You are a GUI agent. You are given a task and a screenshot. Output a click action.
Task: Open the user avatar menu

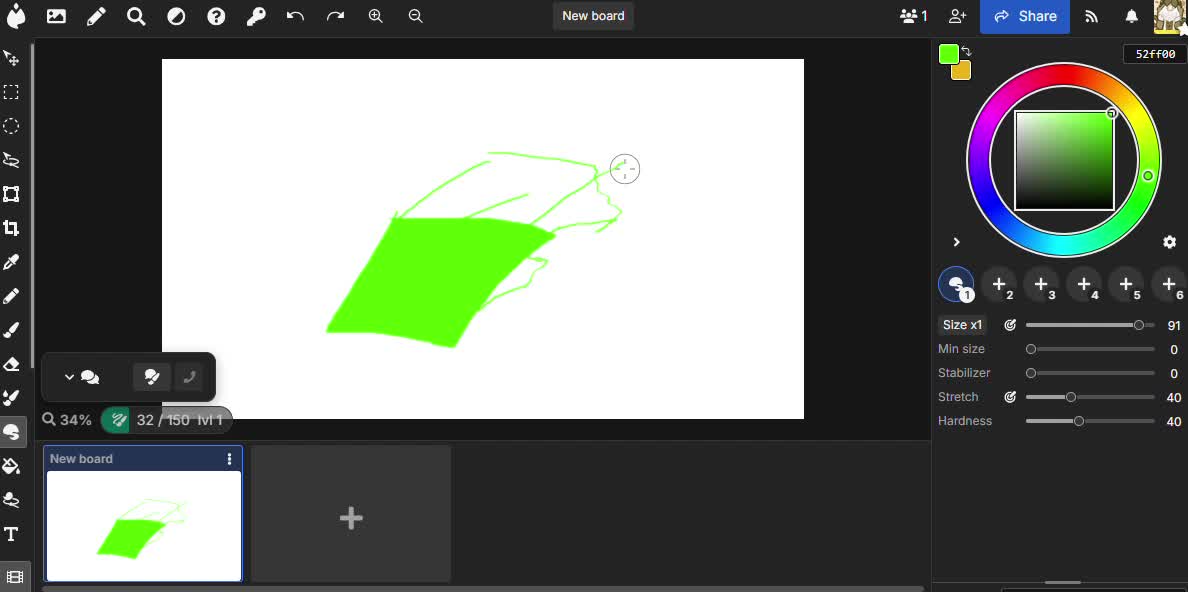[x=1171, y=17]
